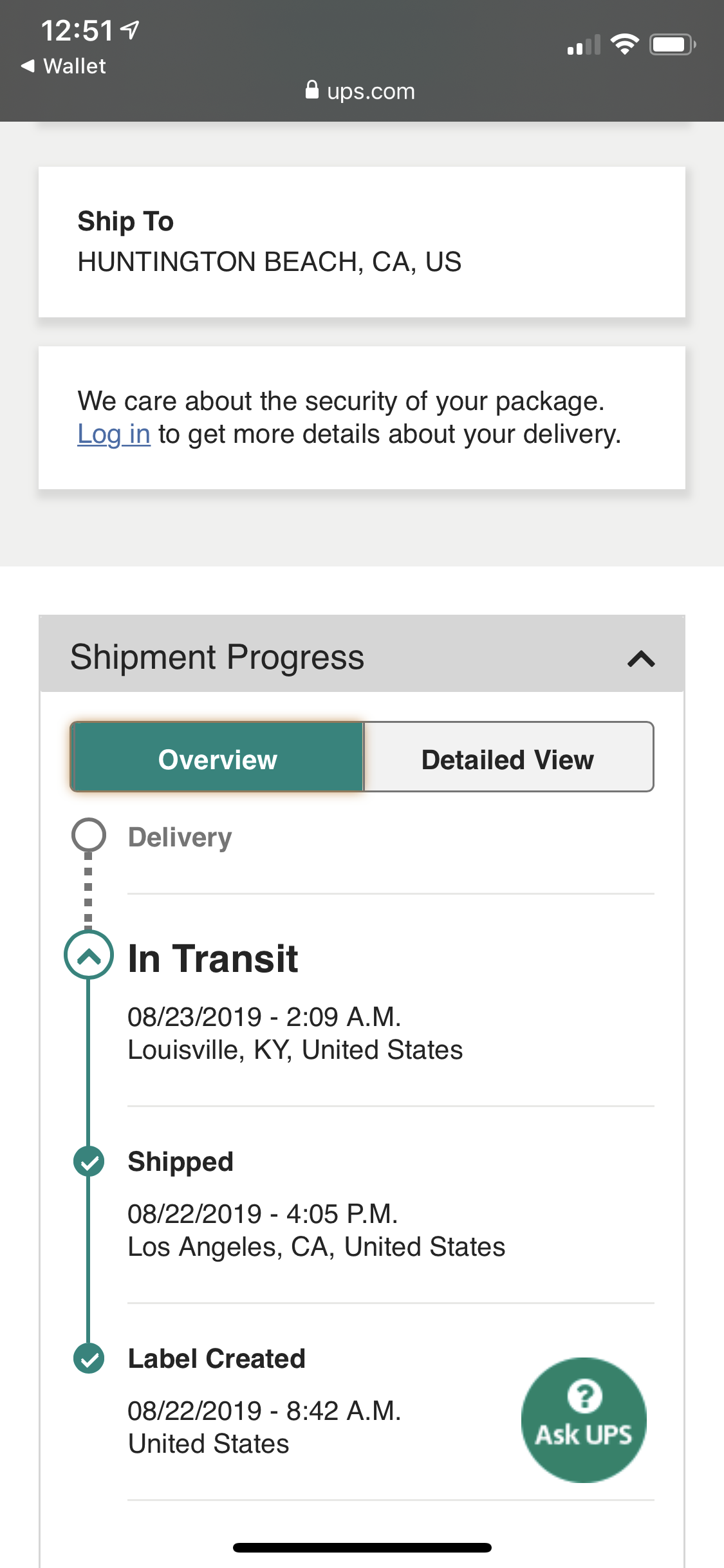Tap the lock icon beside ups.com
Screen dimensions: 724x1568
311,90
